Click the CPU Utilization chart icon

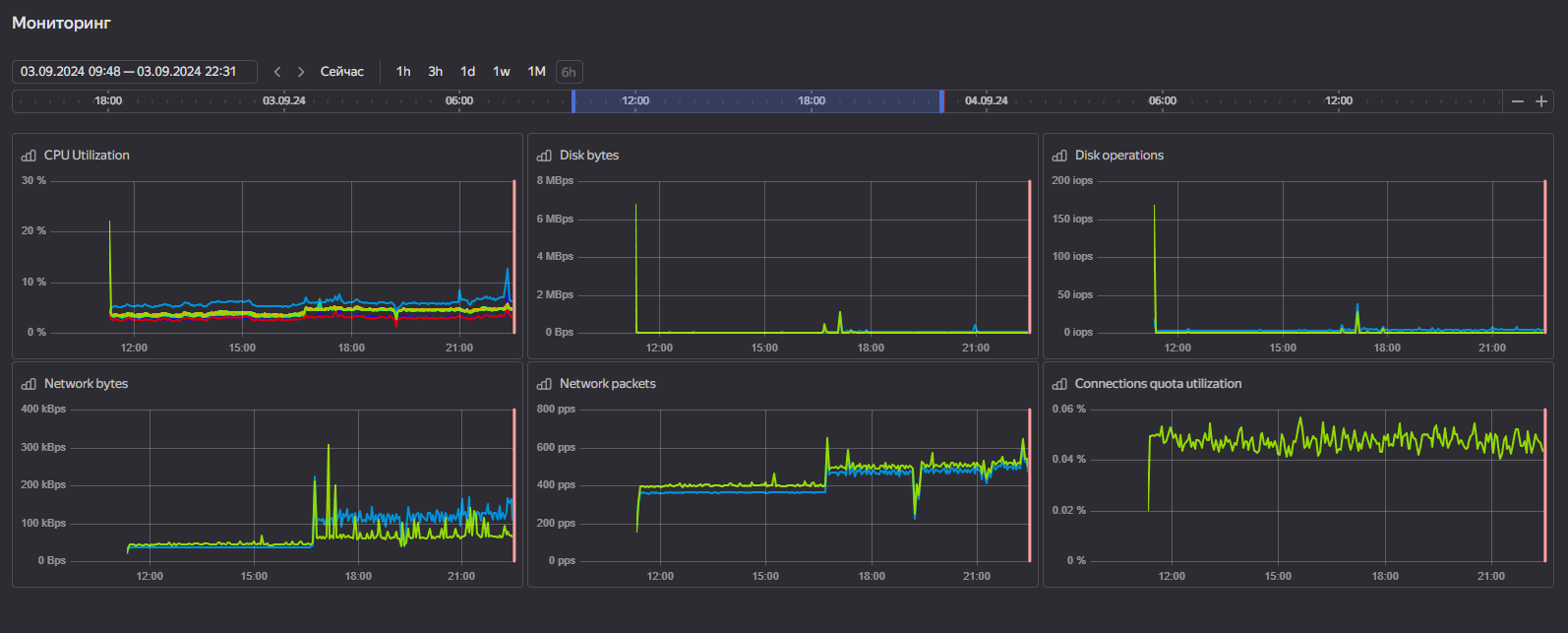pyautogui.click(x=29, y=156)
